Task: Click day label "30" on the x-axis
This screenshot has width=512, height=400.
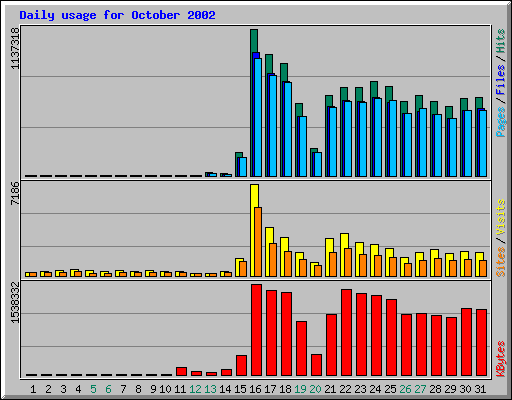Action: 465,389
